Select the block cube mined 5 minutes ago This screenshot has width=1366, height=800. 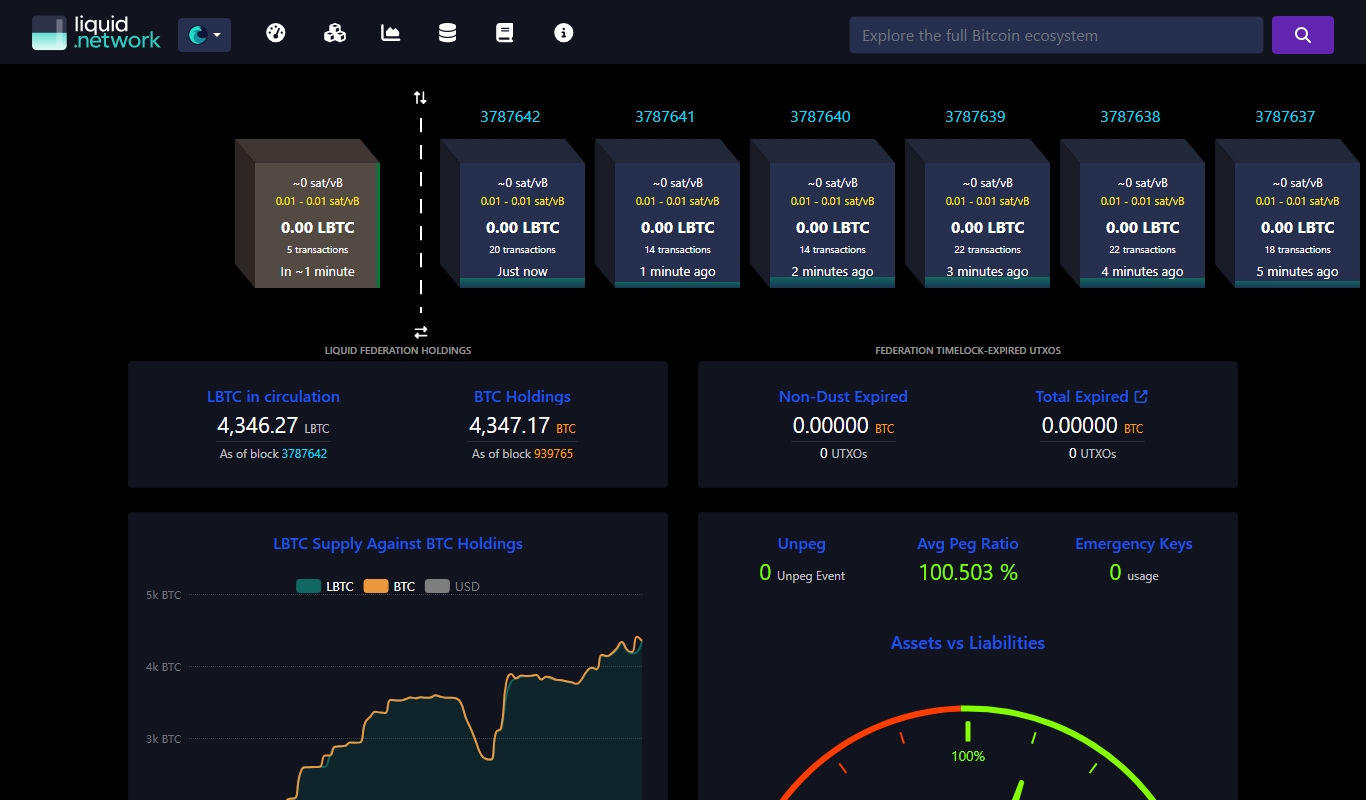(1288, 213)
